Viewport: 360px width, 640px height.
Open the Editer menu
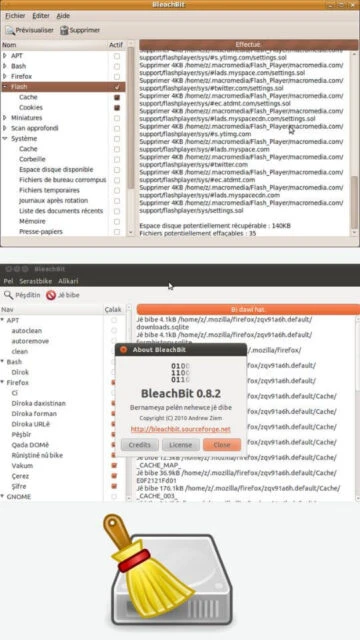tap(41, 16)
